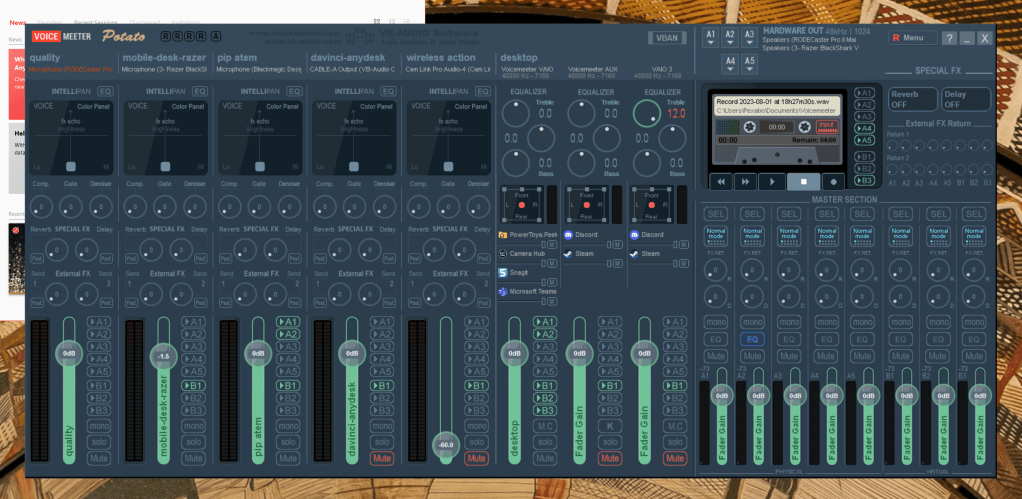Image resolution: width=1022 pixels, height=499 pixels.
Task: Toggle solo on the quality strip
Action: click(x=99, y=442)
